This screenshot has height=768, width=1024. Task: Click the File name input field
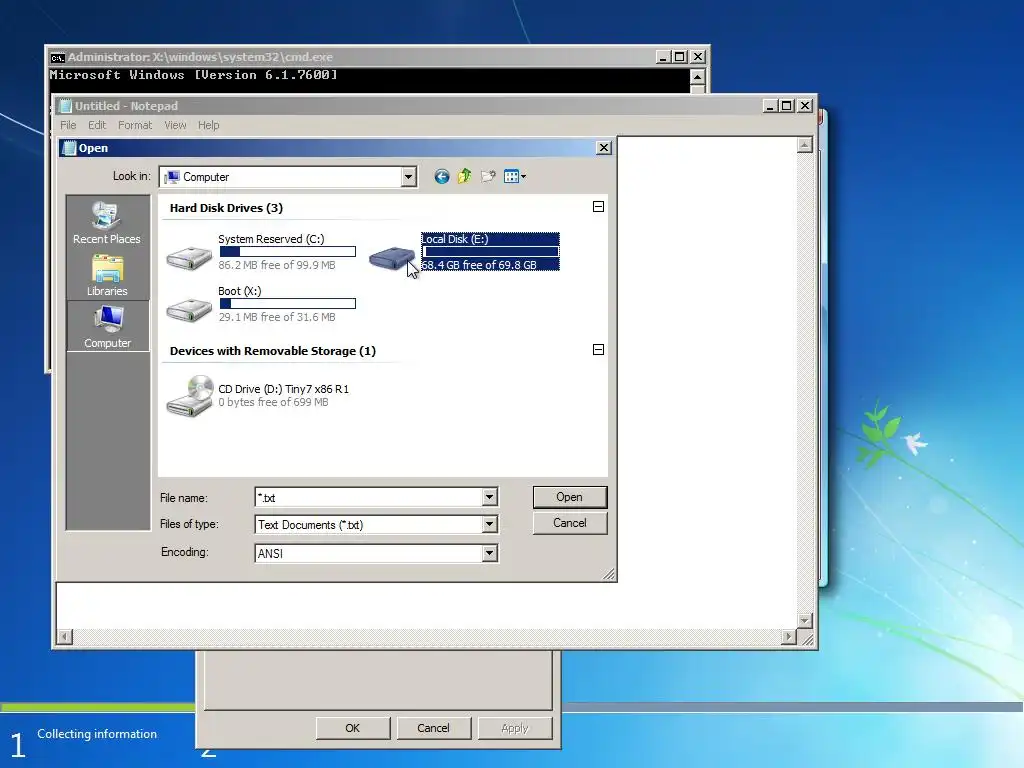point(368,498)
